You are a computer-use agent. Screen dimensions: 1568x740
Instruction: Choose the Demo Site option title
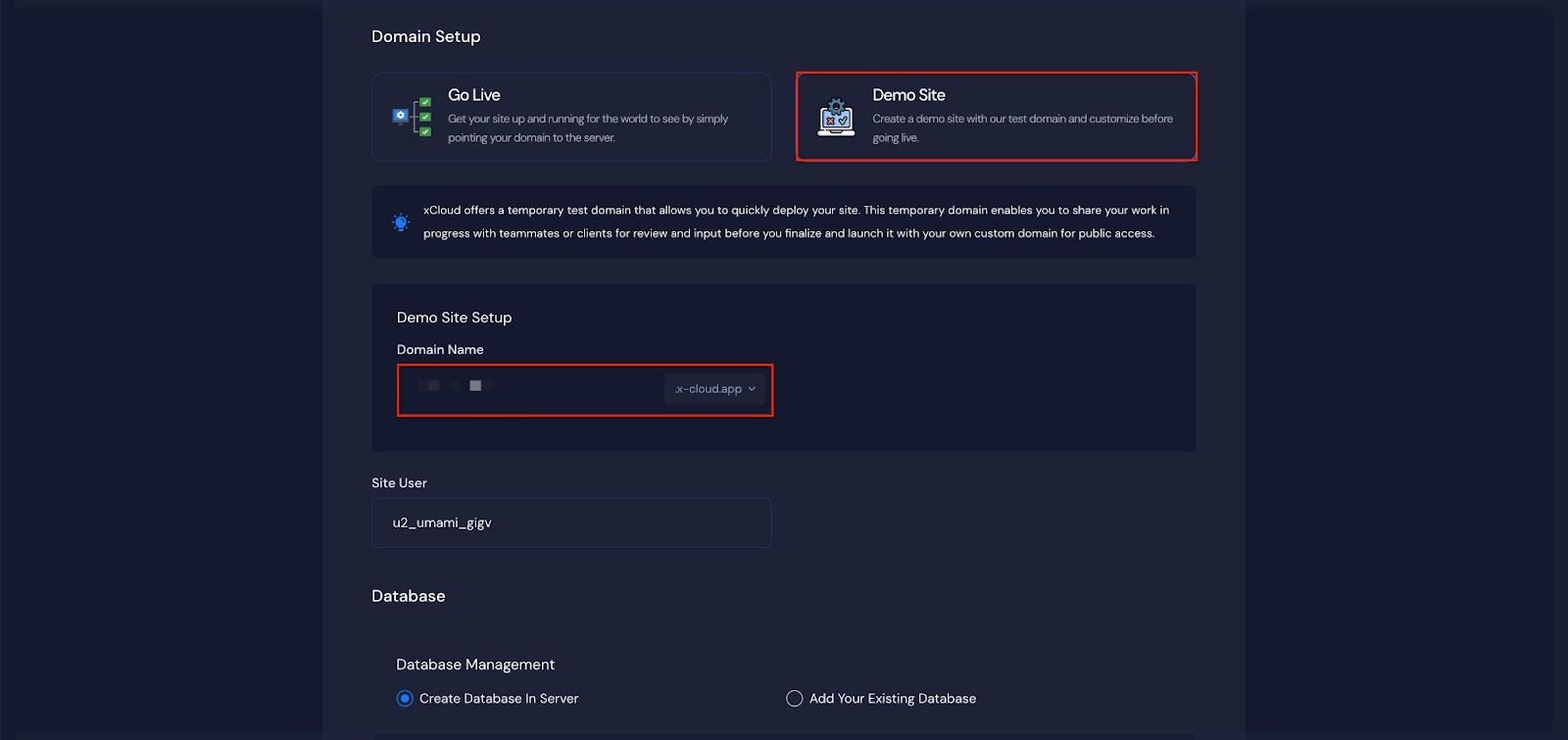coord(908,95)
